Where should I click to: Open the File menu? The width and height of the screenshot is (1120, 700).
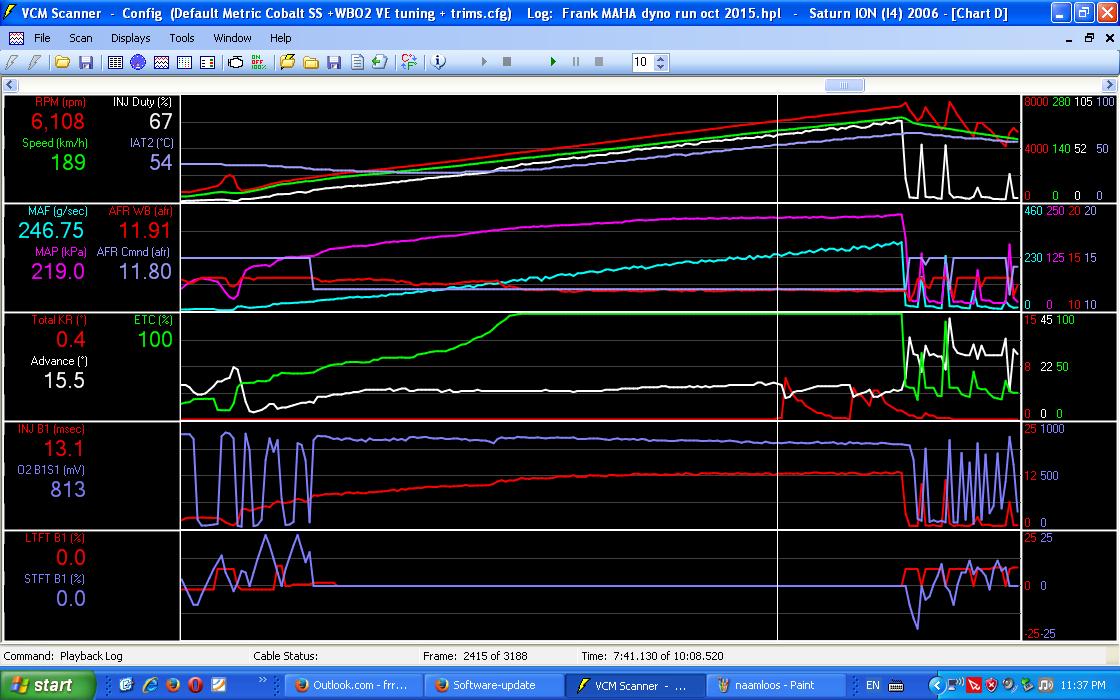(42, 38)
